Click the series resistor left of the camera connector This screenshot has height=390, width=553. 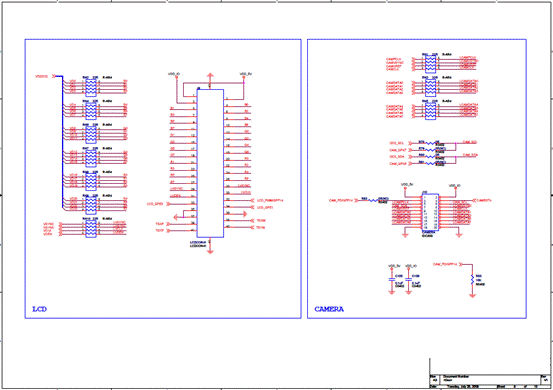(x=373, y=200)
